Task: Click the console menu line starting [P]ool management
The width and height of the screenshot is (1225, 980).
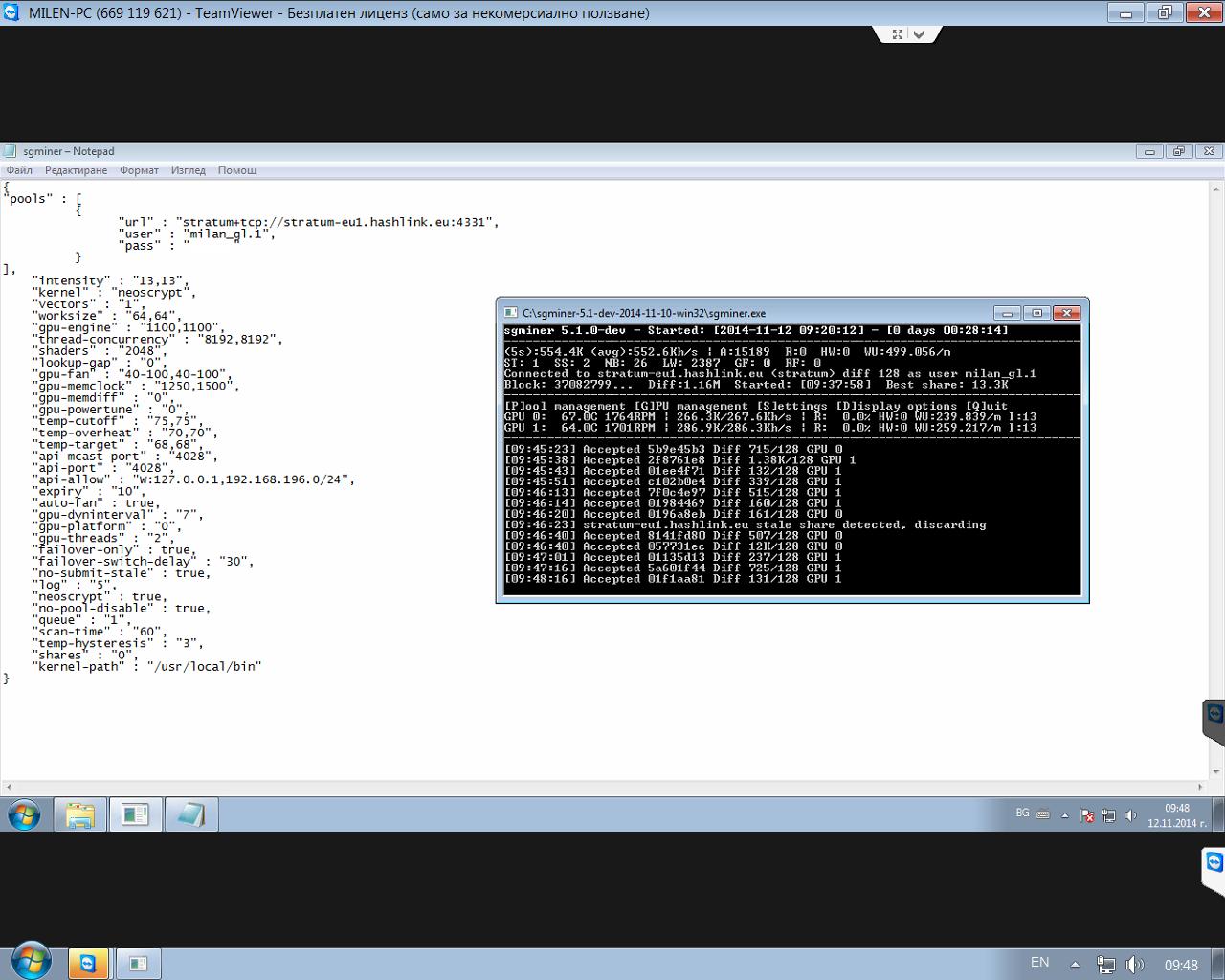Action: 756,406
